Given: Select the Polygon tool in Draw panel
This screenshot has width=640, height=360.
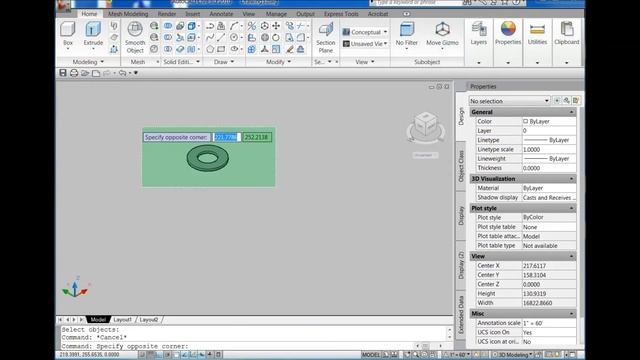Looking at the screenshot, I should 210,49.
